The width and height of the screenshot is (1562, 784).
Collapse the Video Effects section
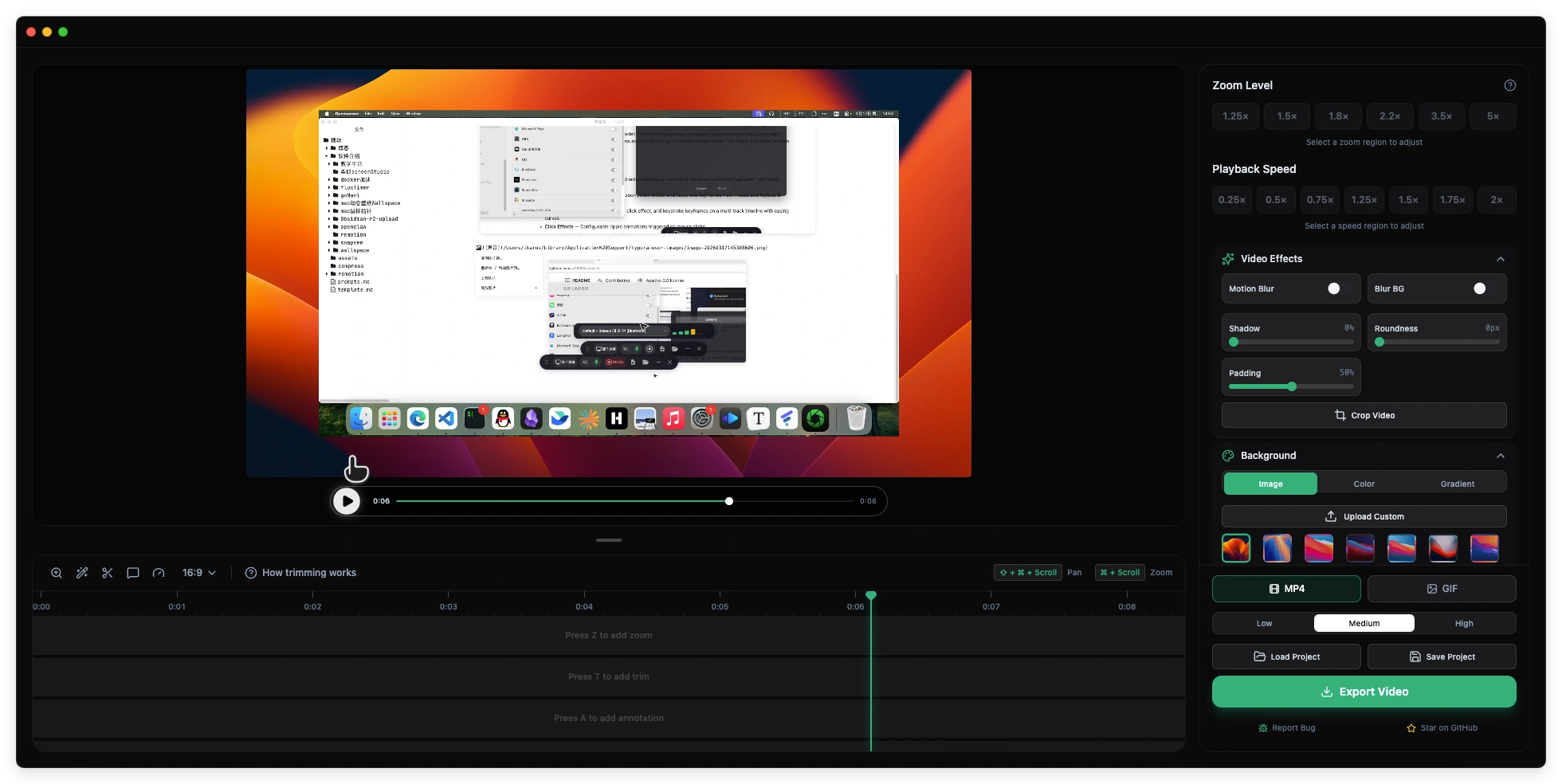coord(1500,259)
